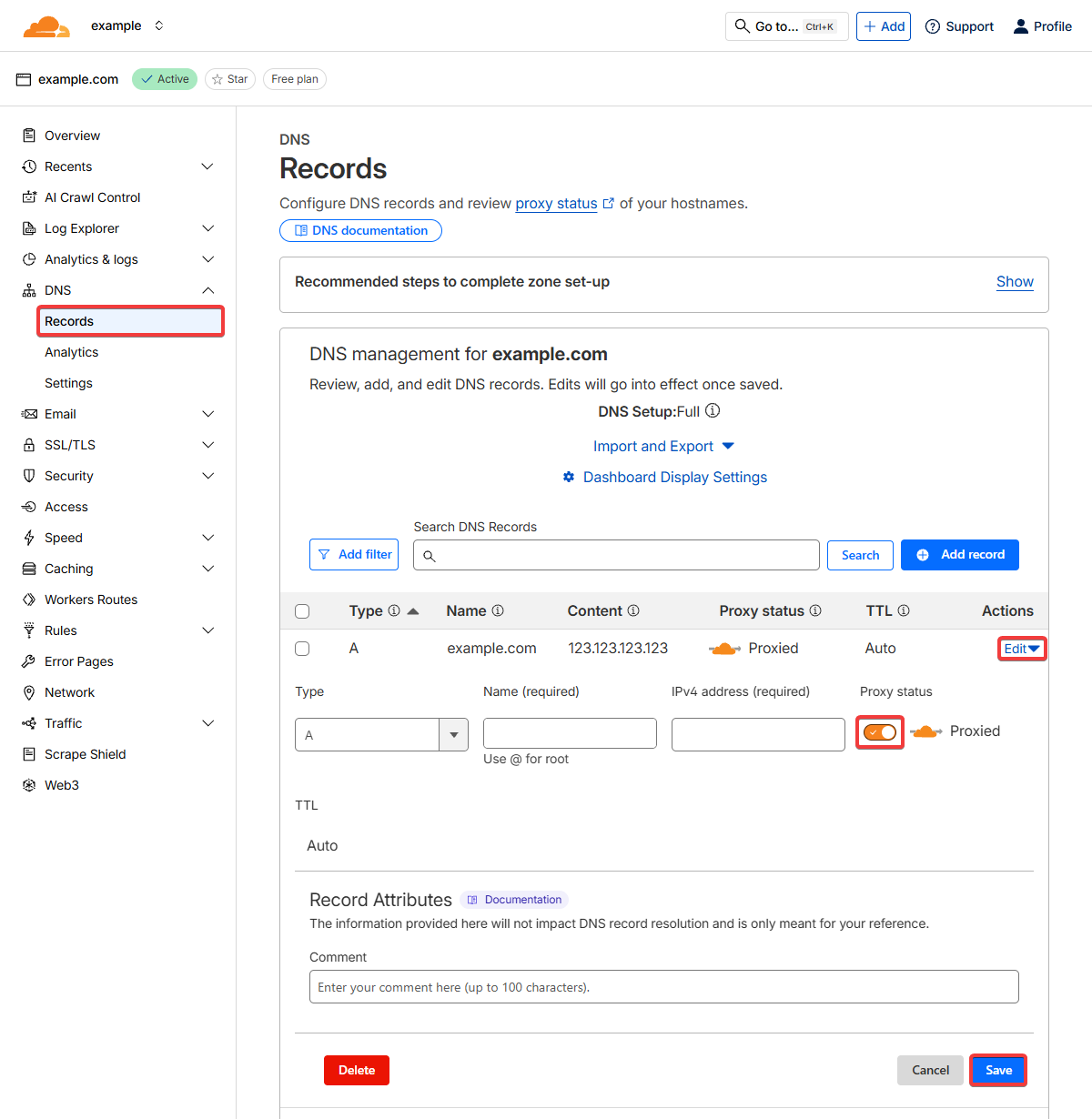
Task: Click the magnifier icon in Go to search
Action: pyautogui.click(x=743, y=26)
